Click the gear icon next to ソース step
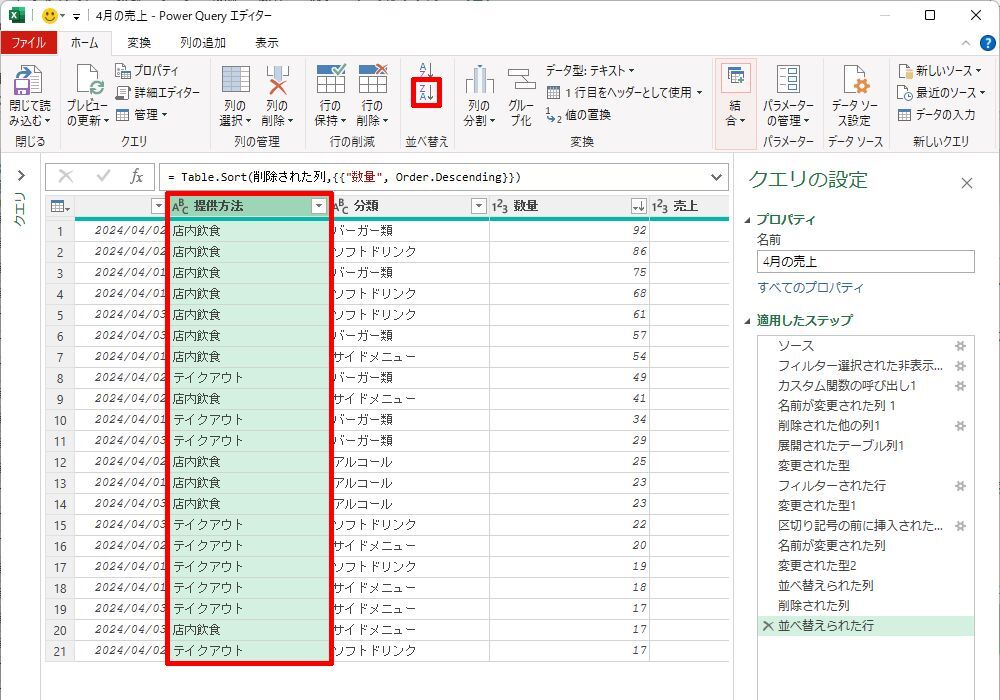This screenshot has width=1000, height=700. tap(960, 346)
